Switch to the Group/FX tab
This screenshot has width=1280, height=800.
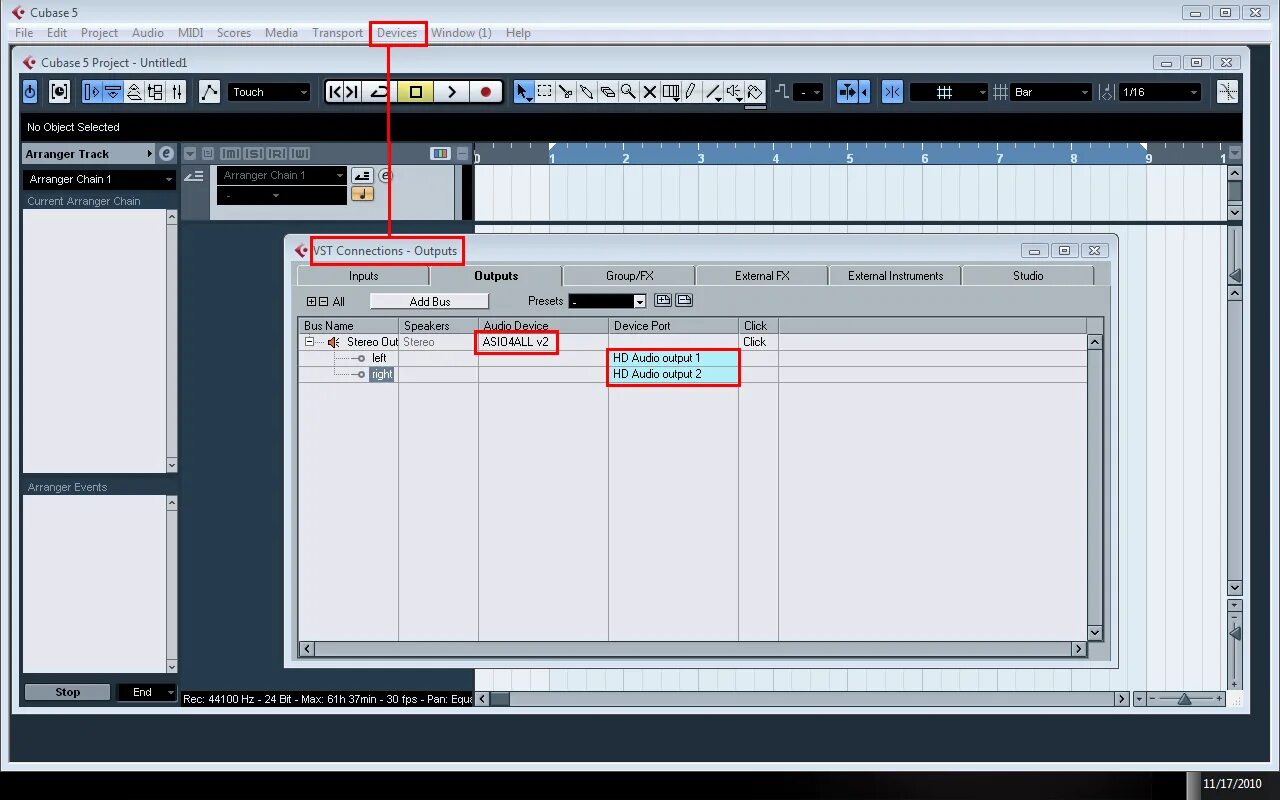(x=629, y=276)
